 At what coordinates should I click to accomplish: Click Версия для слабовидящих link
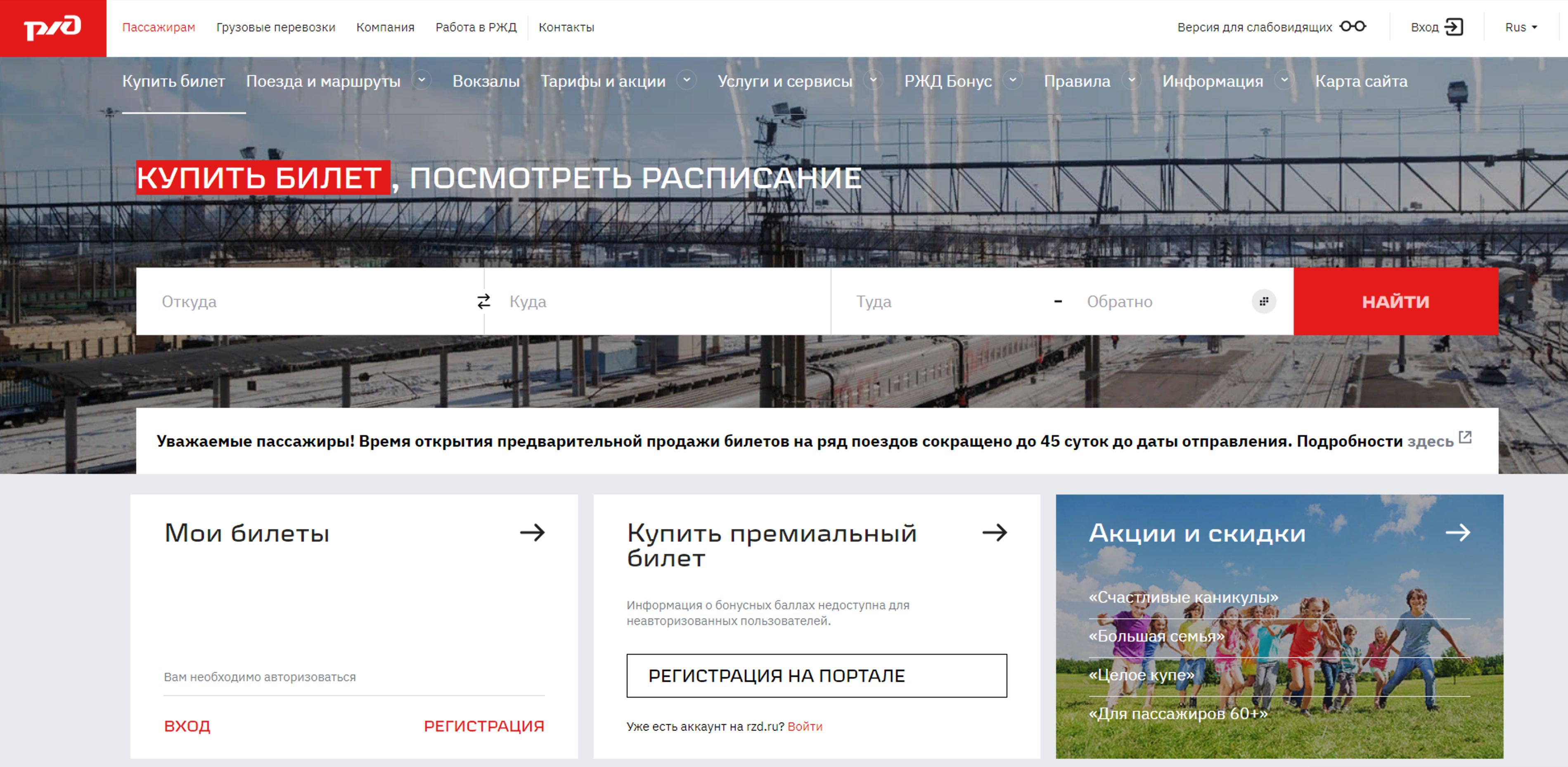(1255, 27)
